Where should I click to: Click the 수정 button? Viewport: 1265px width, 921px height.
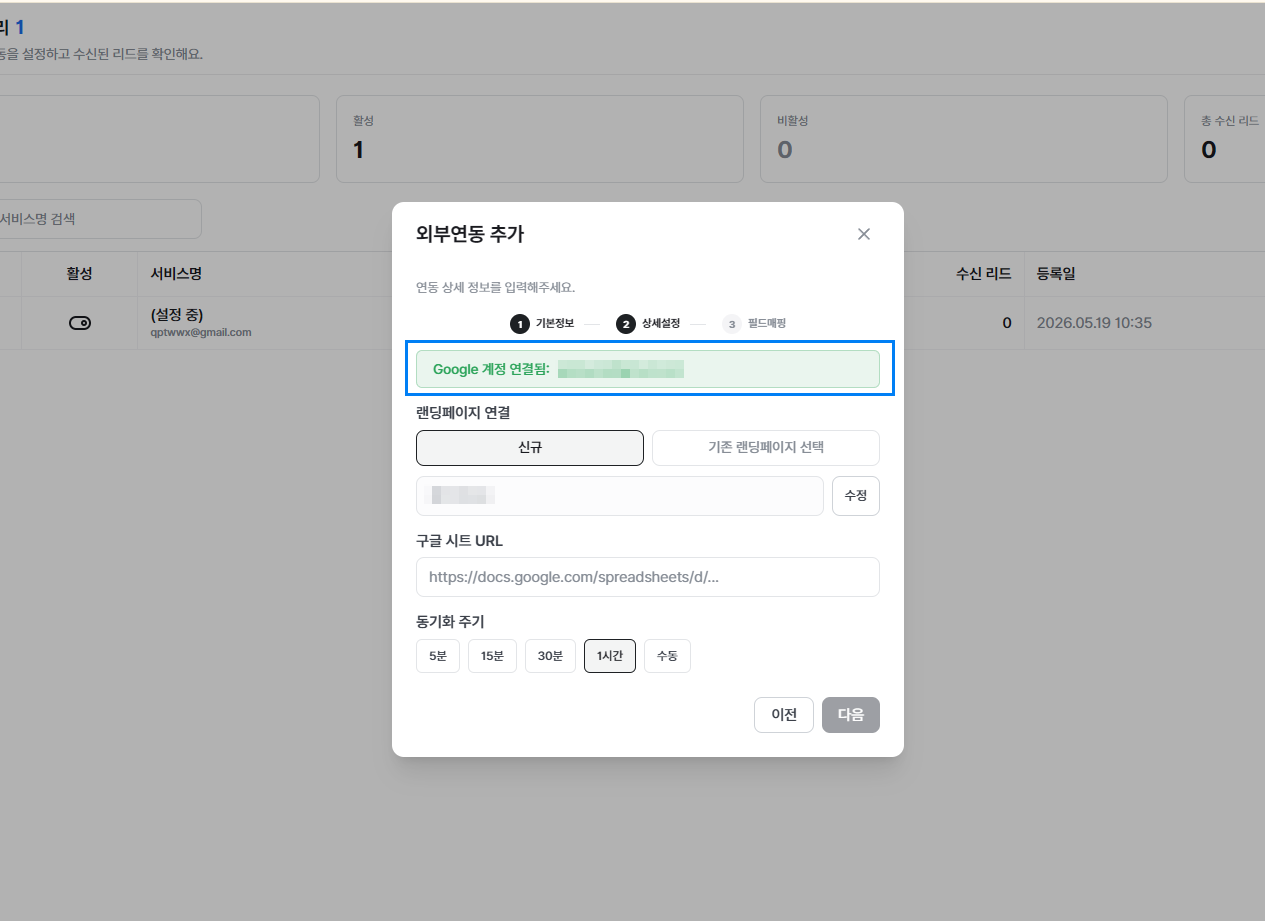point(856,496)
